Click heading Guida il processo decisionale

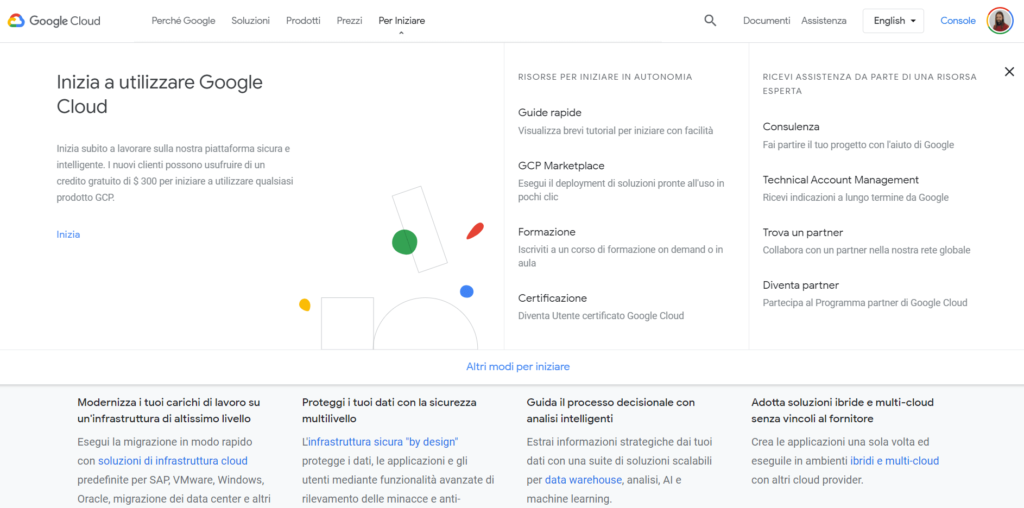pyautogui.click(x=611, y=410)
